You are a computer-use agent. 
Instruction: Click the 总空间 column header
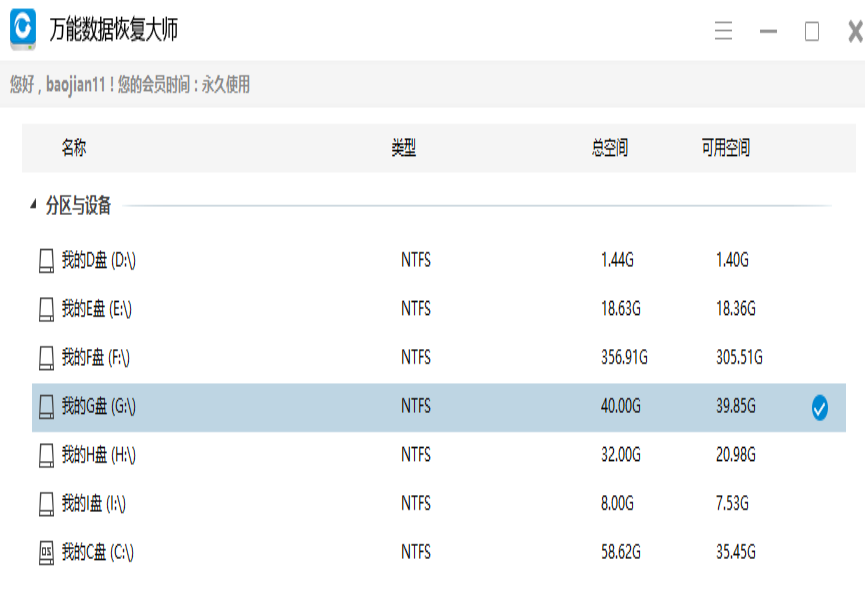[x=609, y=148]
